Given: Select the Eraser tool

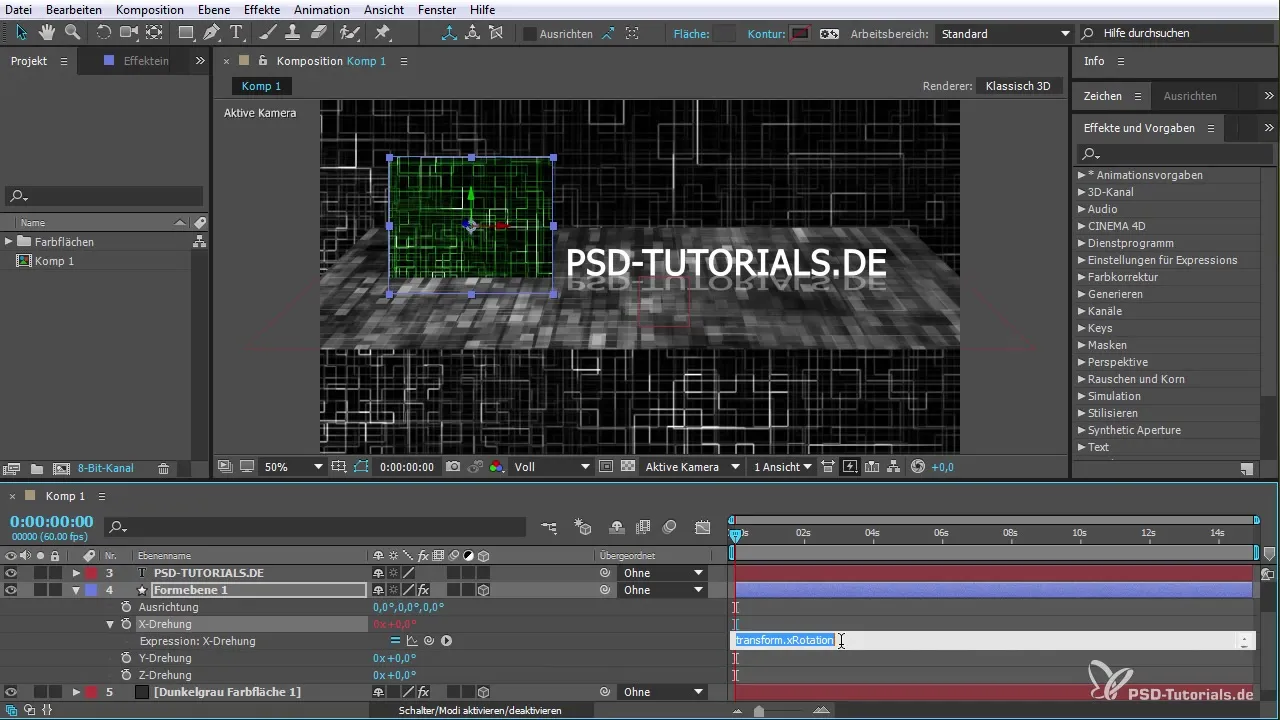Looking at the screenshot, I should point(318,32).
